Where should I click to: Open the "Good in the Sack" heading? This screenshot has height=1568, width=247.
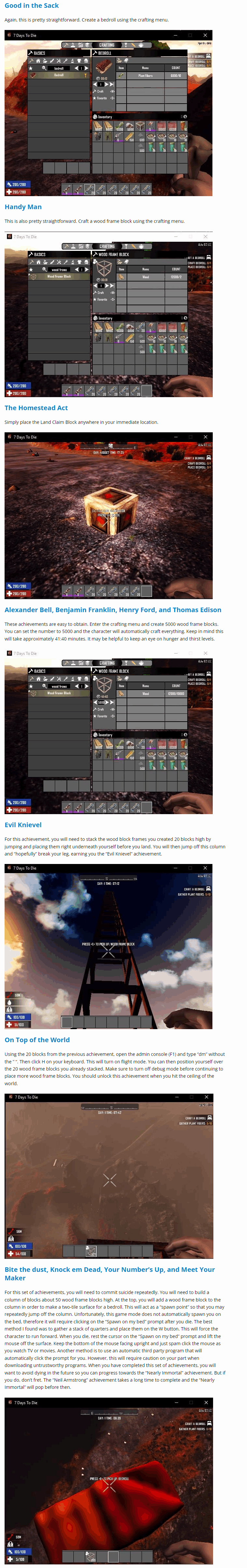[32, 6]
